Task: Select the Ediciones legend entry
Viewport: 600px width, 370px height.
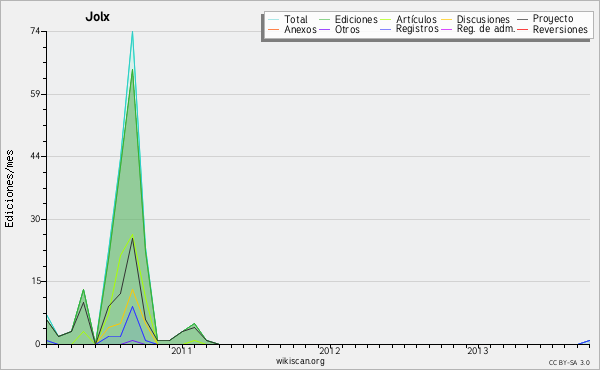Action: (x=356, y=19)
